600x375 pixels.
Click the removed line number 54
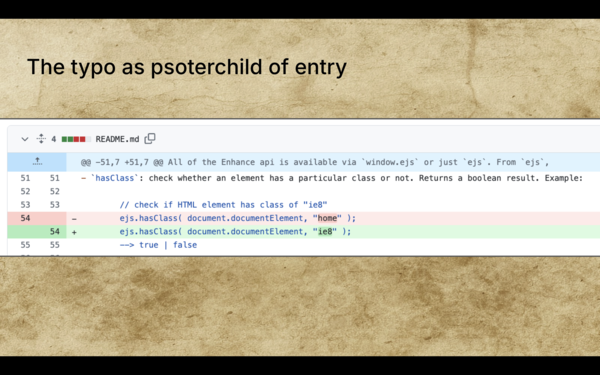(x=25, y=218)
